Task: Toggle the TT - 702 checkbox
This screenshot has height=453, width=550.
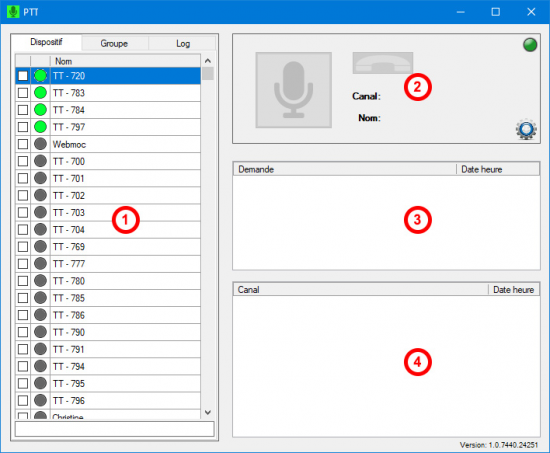Action: tap(23, 195)
